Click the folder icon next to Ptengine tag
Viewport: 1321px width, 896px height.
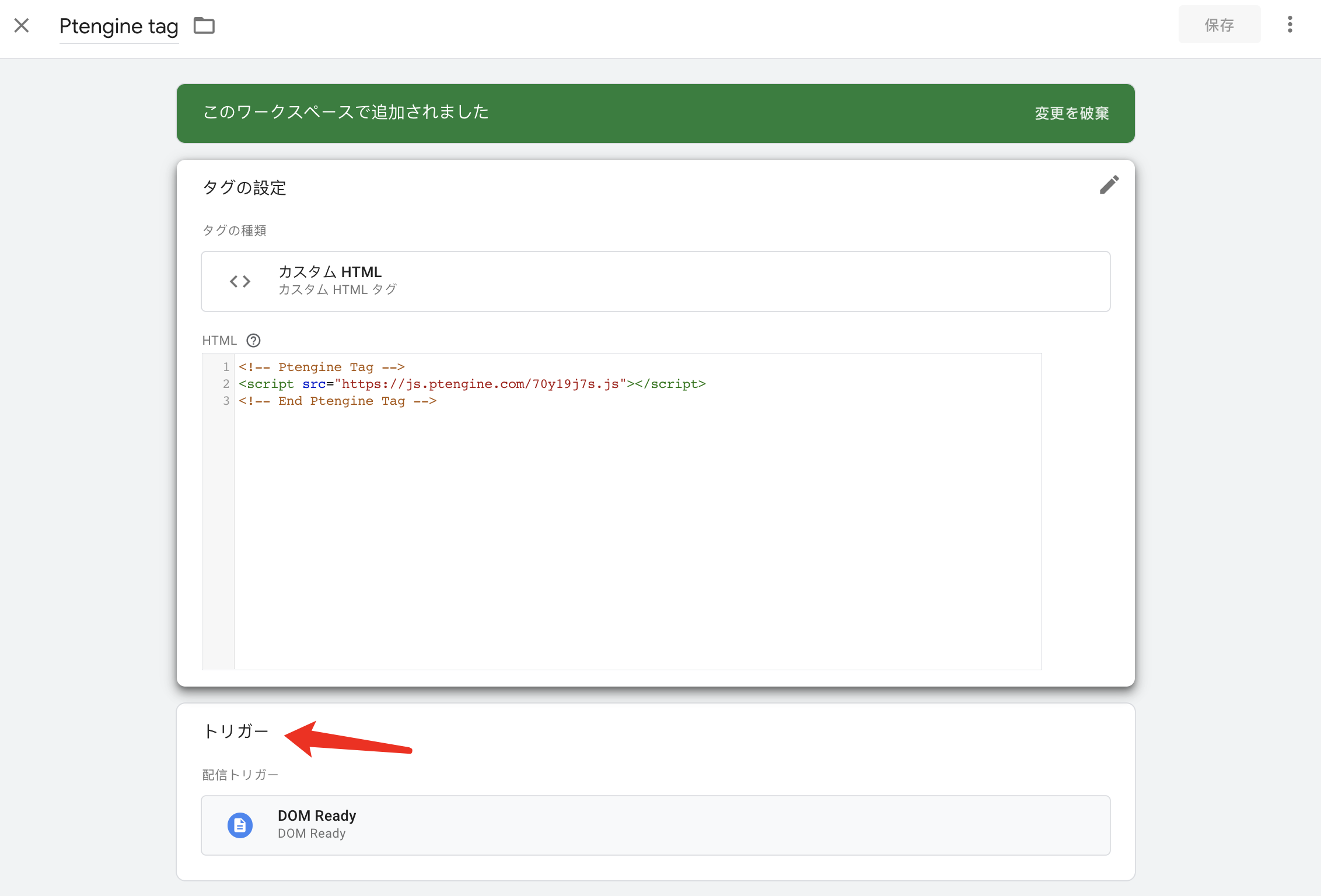(x=204, y=26)
